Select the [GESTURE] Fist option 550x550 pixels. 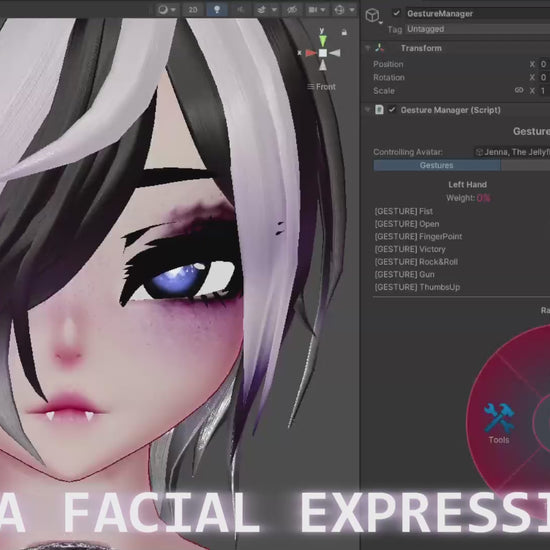pos(403,211)
